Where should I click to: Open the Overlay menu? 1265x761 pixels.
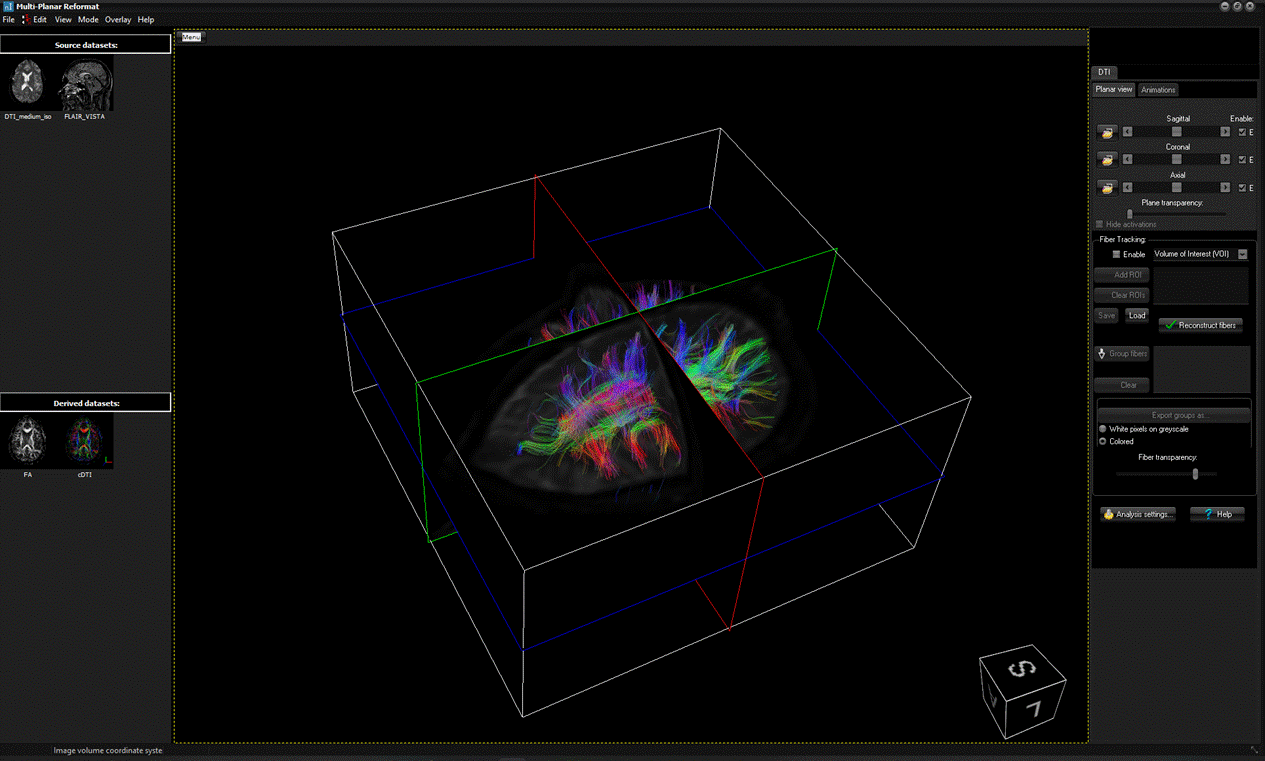click(x=118, y=20)
